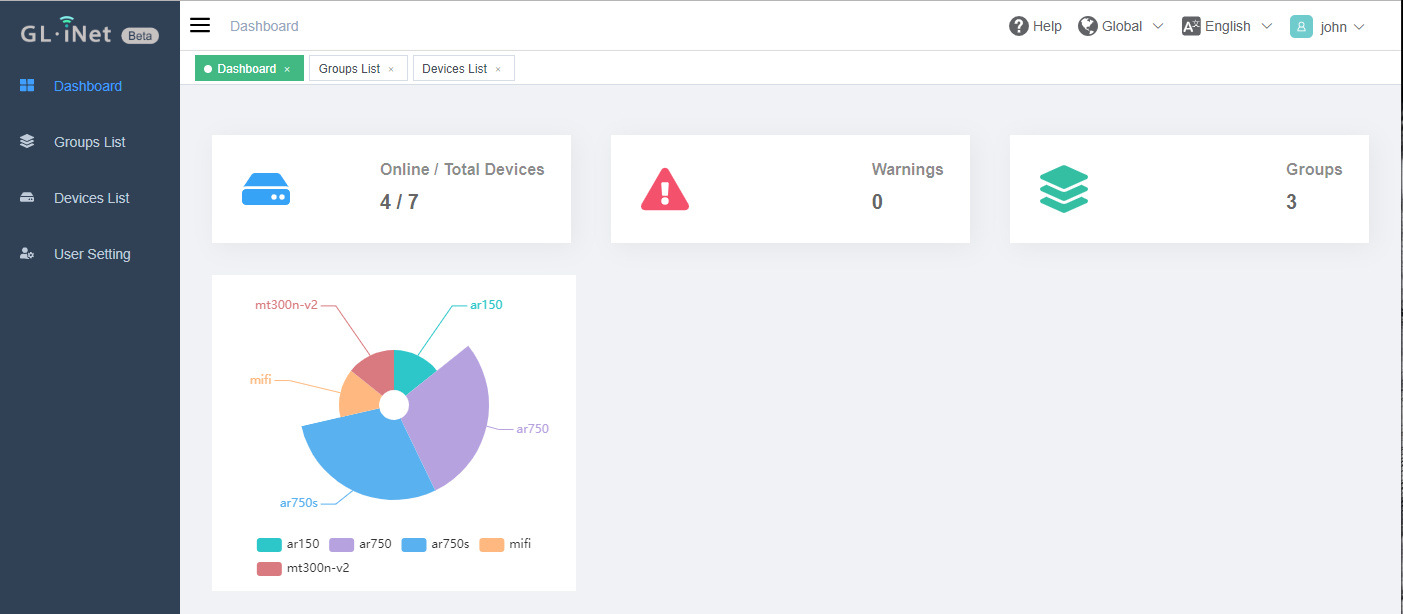Close the Devices List tab
Viewport: 1403px width, 614px height.
click(498, 69)
